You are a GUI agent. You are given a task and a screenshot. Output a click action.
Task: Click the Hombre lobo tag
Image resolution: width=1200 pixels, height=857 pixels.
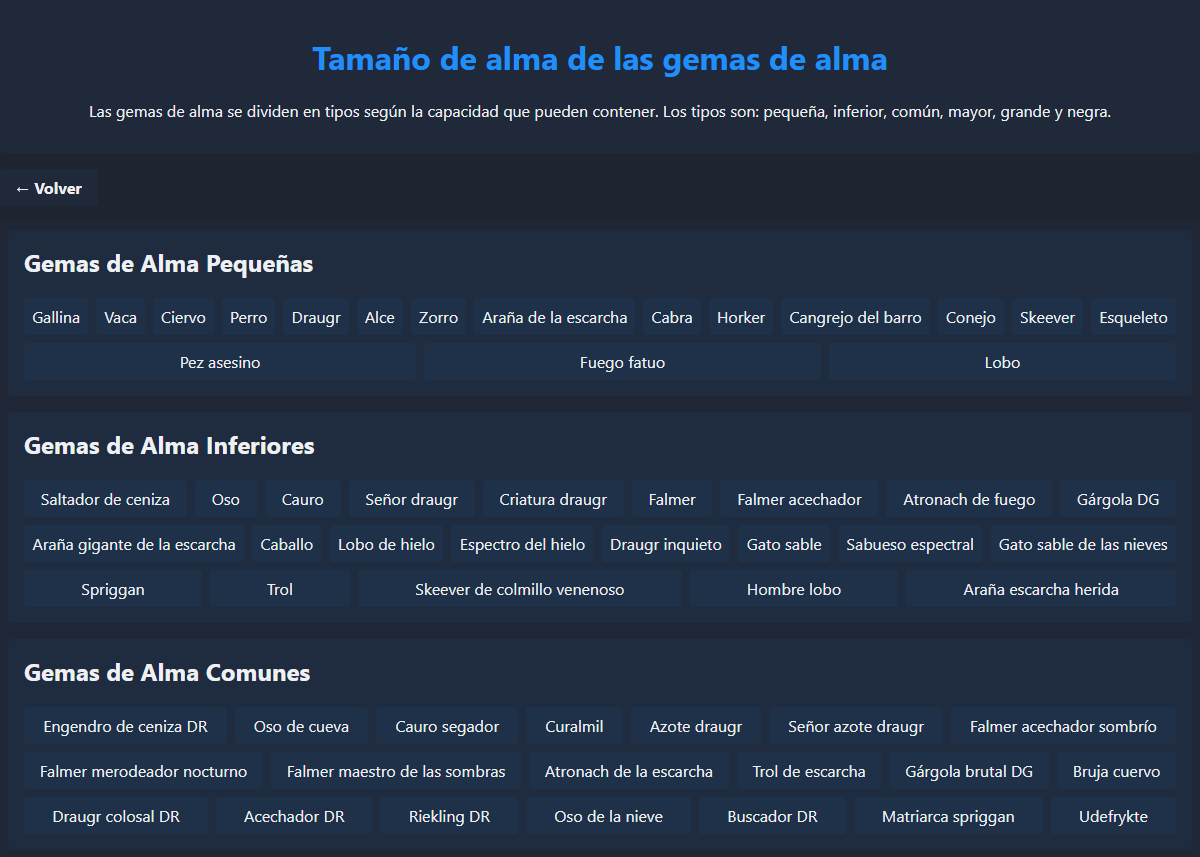pos(794,589)
